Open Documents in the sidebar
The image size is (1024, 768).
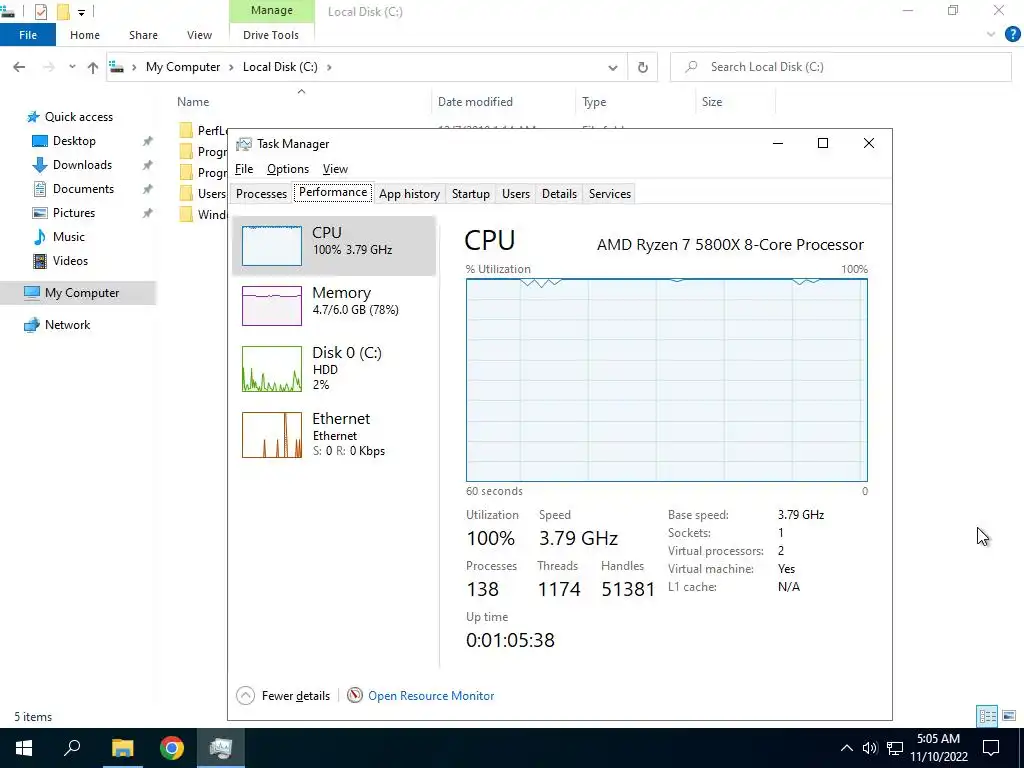coord(83,189)
